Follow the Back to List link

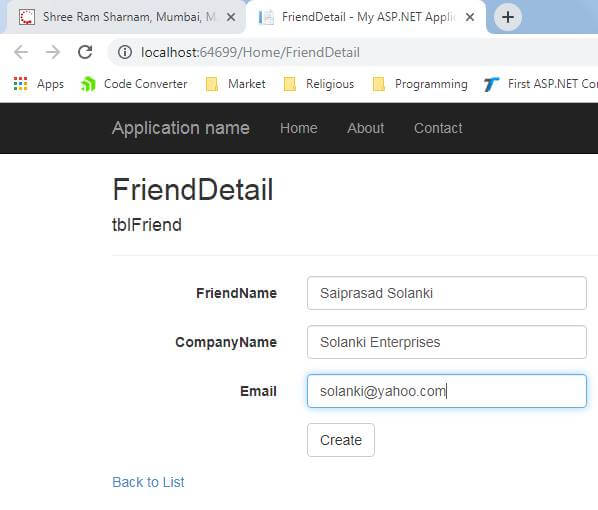148,482
